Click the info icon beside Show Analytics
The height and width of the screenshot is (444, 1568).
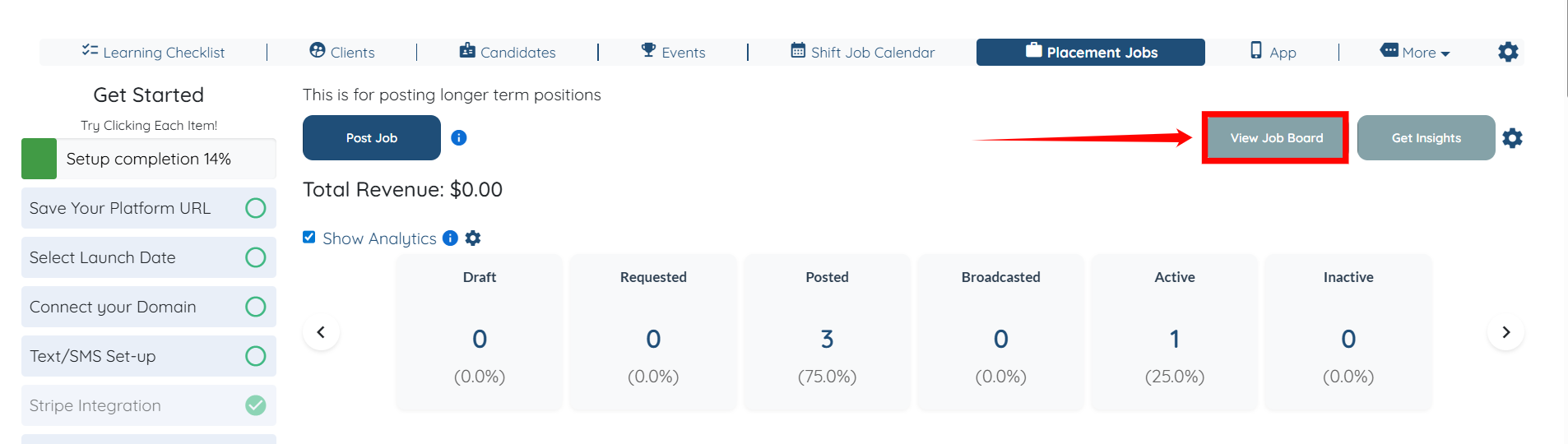coord(450,238)
